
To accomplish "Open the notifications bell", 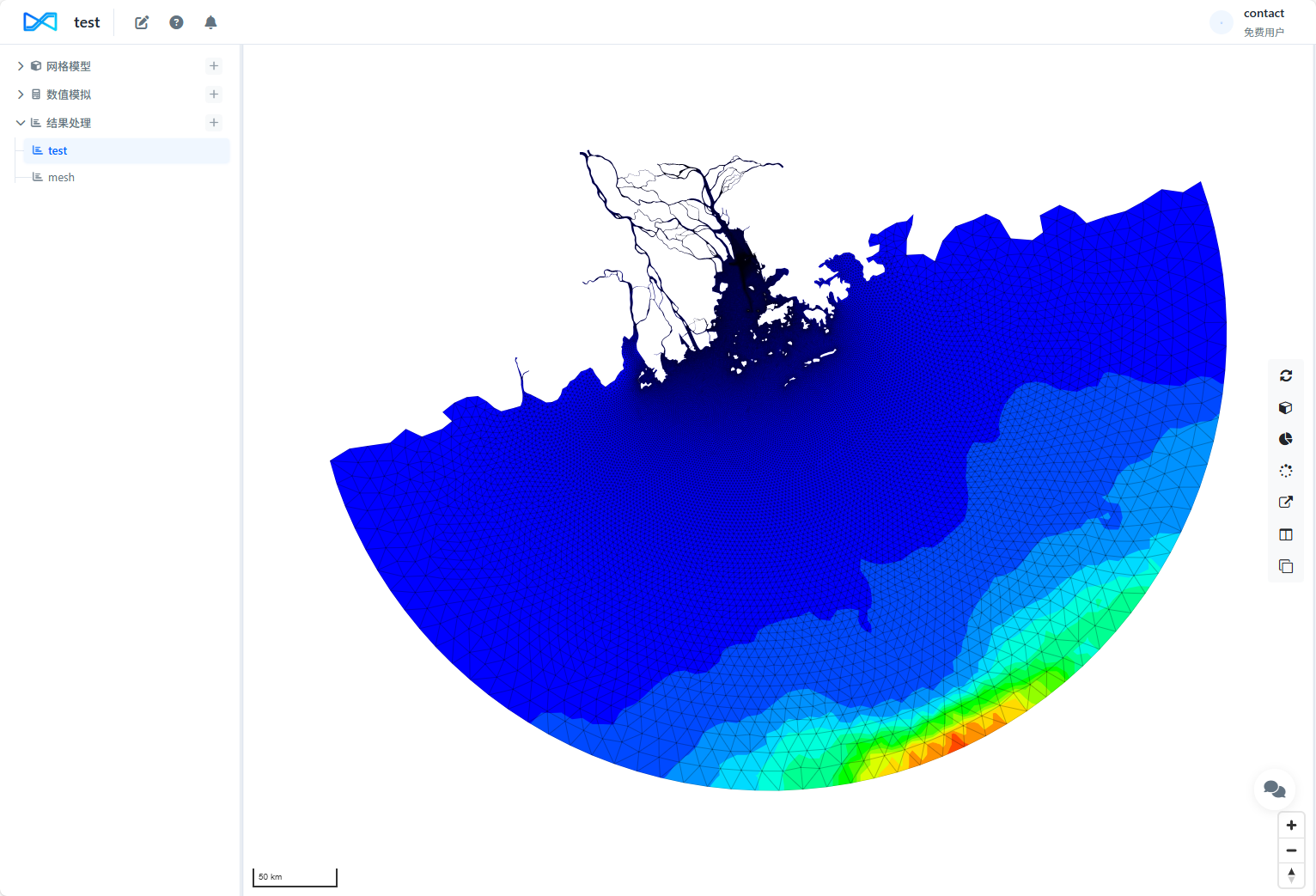I will coord(210,22).
